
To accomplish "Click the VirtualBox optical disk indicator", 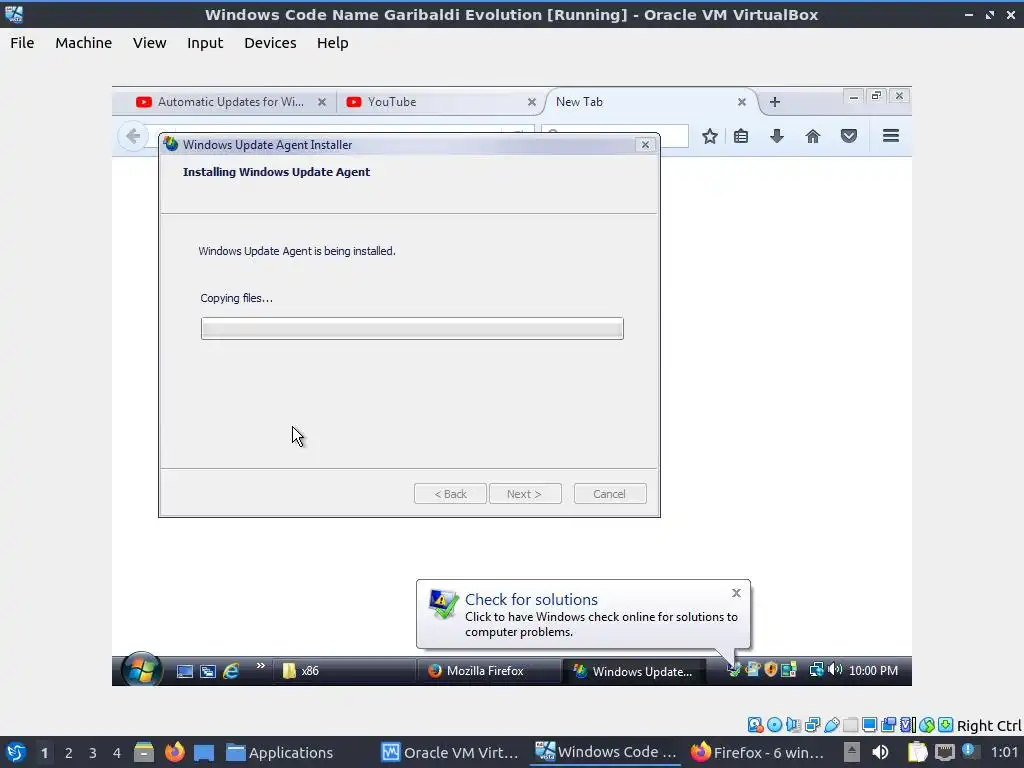I will (775, 725).
